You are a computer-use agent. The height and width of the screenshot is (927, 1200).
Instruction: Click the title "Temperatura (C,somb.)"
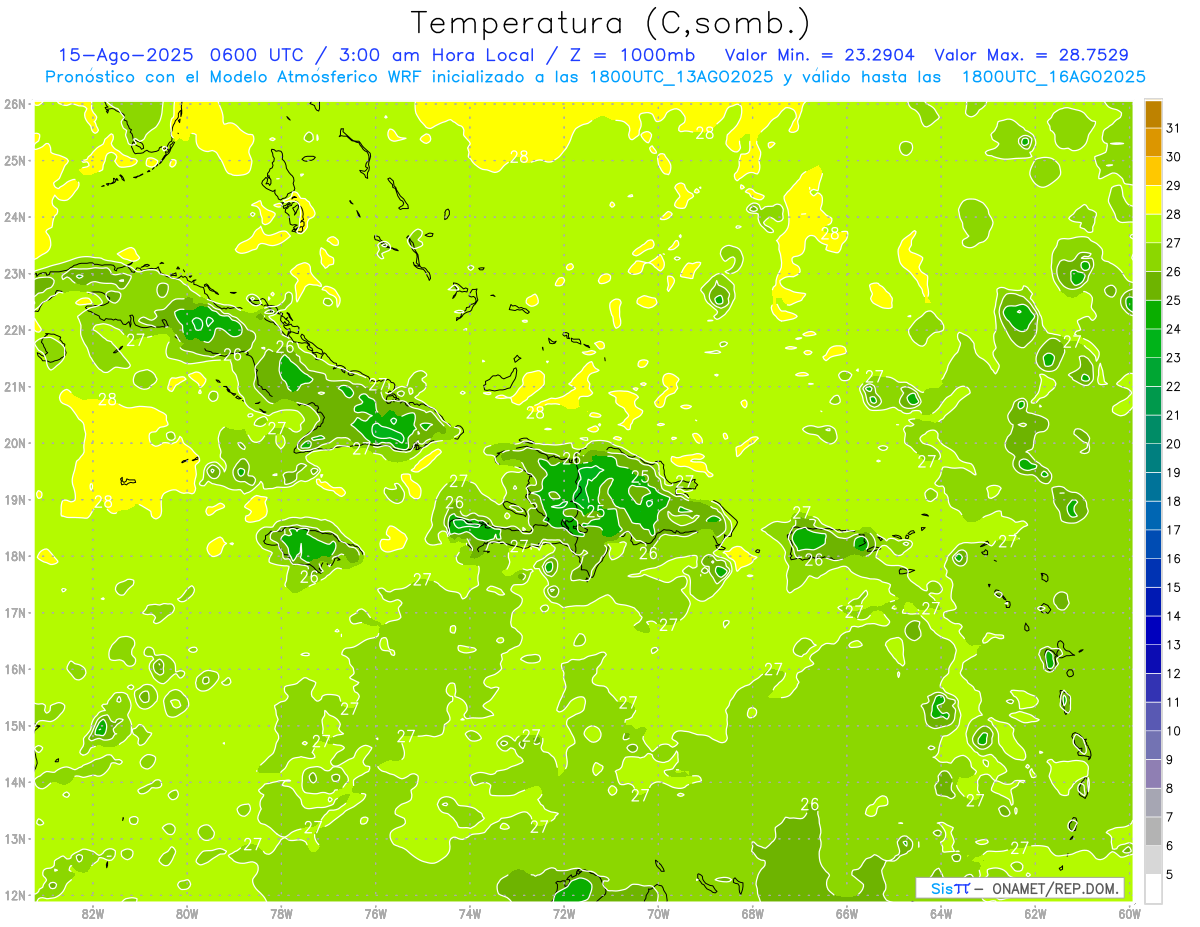point(611,24)
